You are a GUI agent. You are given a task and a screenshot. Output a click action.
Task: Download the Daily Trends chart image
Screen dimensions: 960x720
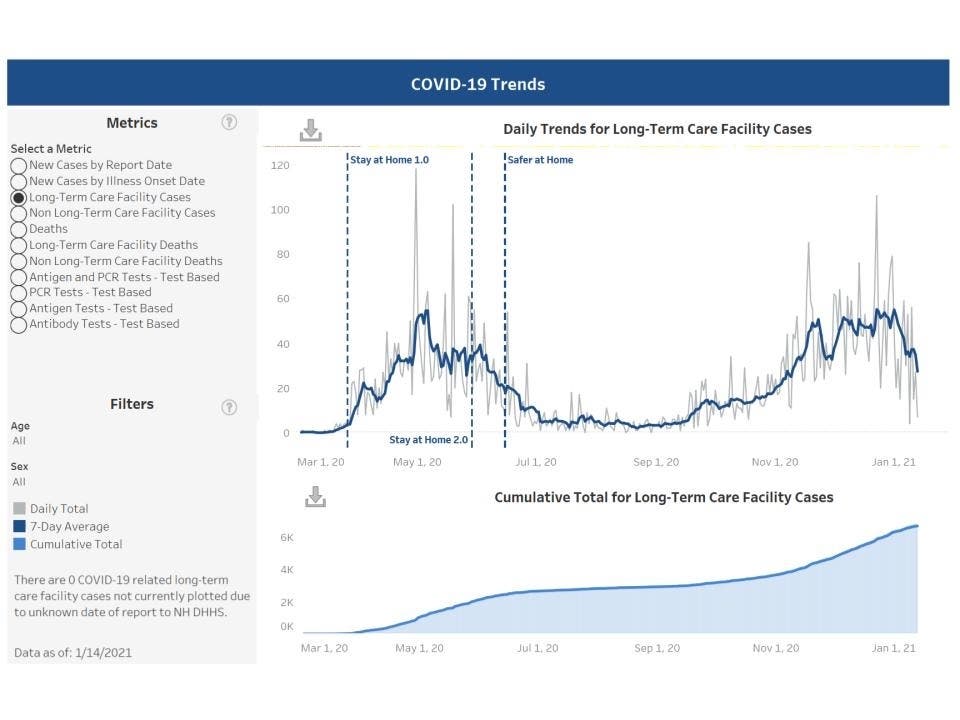click(313, 129)
